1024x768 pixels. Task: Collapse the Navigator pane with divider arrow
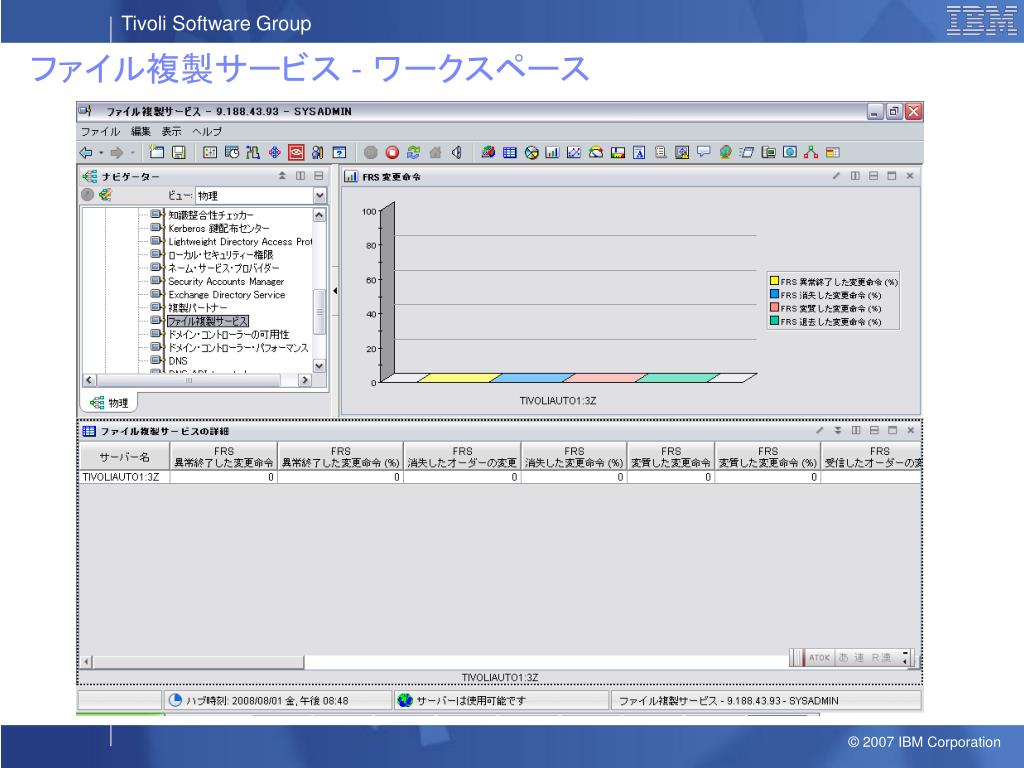click(335, 291)
